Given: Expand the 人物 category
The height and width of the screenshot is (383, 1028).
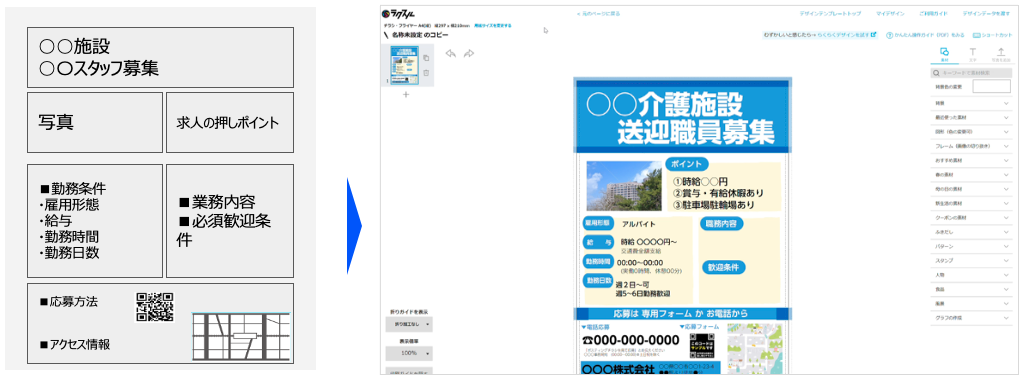Looking at the screenshot, I should click(972, 275).
